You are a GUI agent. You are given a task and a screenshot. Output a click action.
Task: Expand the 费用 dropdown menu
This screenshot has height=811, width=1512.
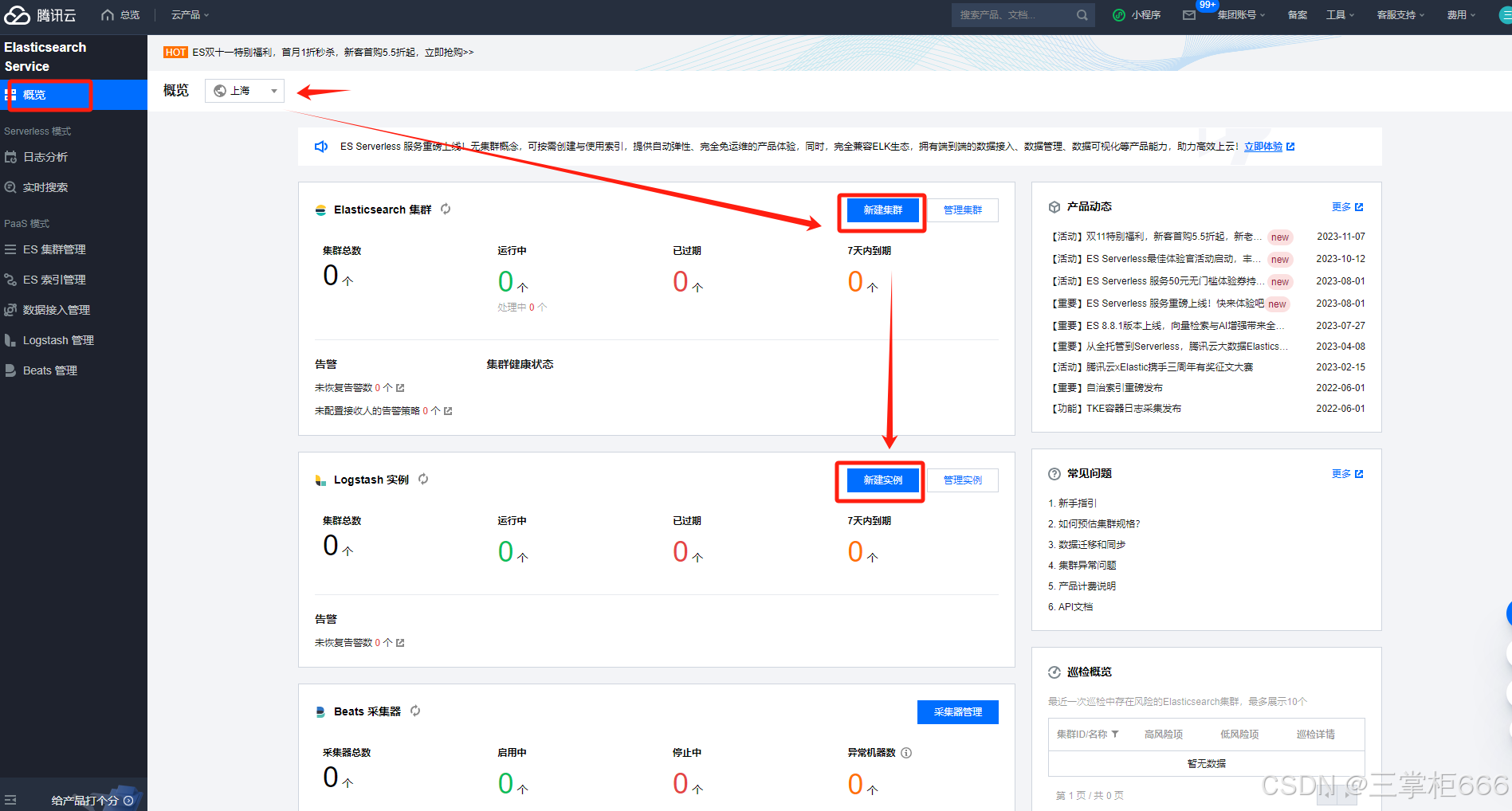[x=1461, y=15]
